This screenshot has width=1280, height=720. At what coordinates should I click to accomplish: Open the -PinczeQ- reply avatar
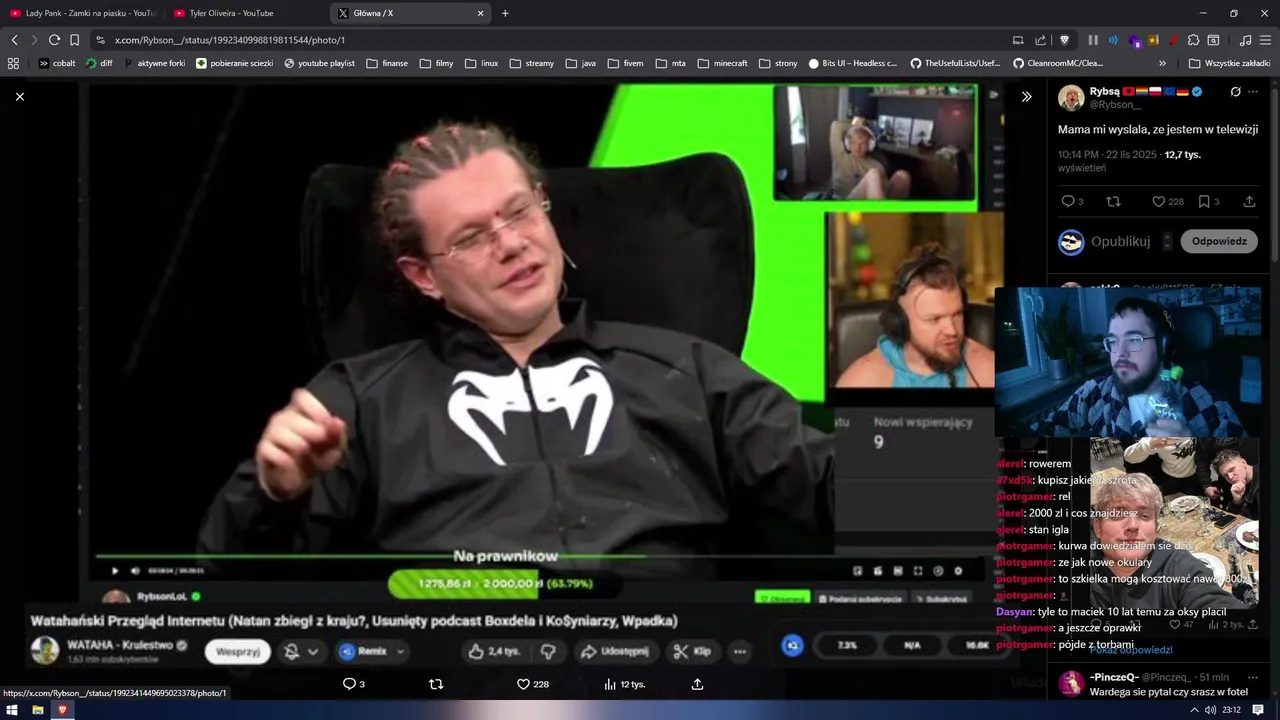pos(1071,684)
